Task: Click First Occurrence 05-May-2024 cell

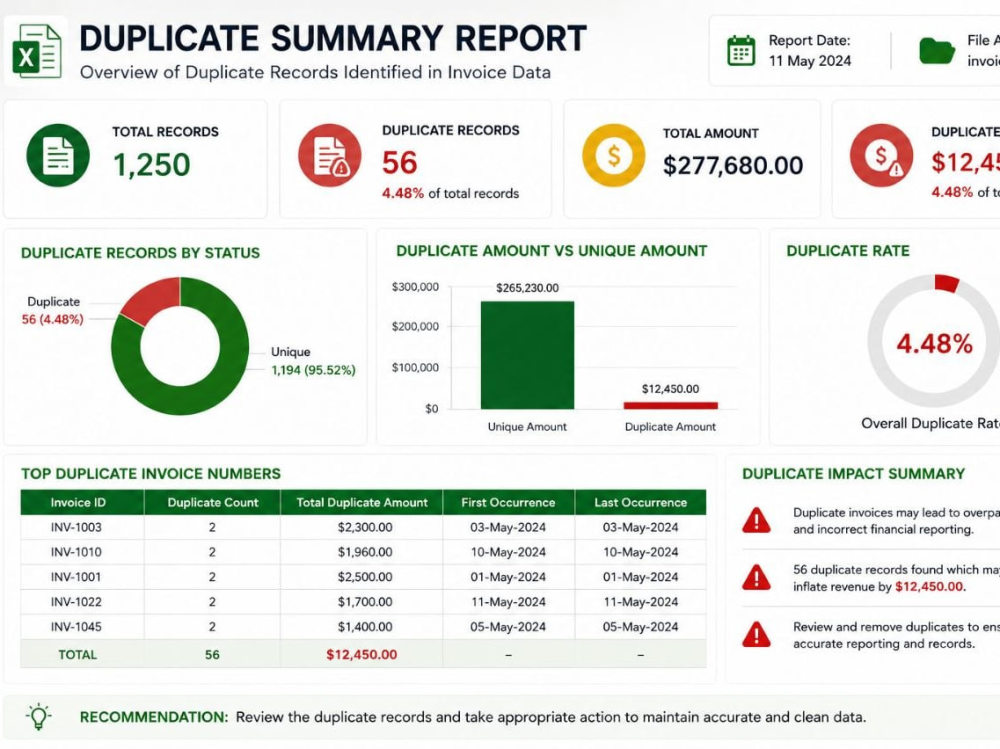Action: tap(508, 627)
